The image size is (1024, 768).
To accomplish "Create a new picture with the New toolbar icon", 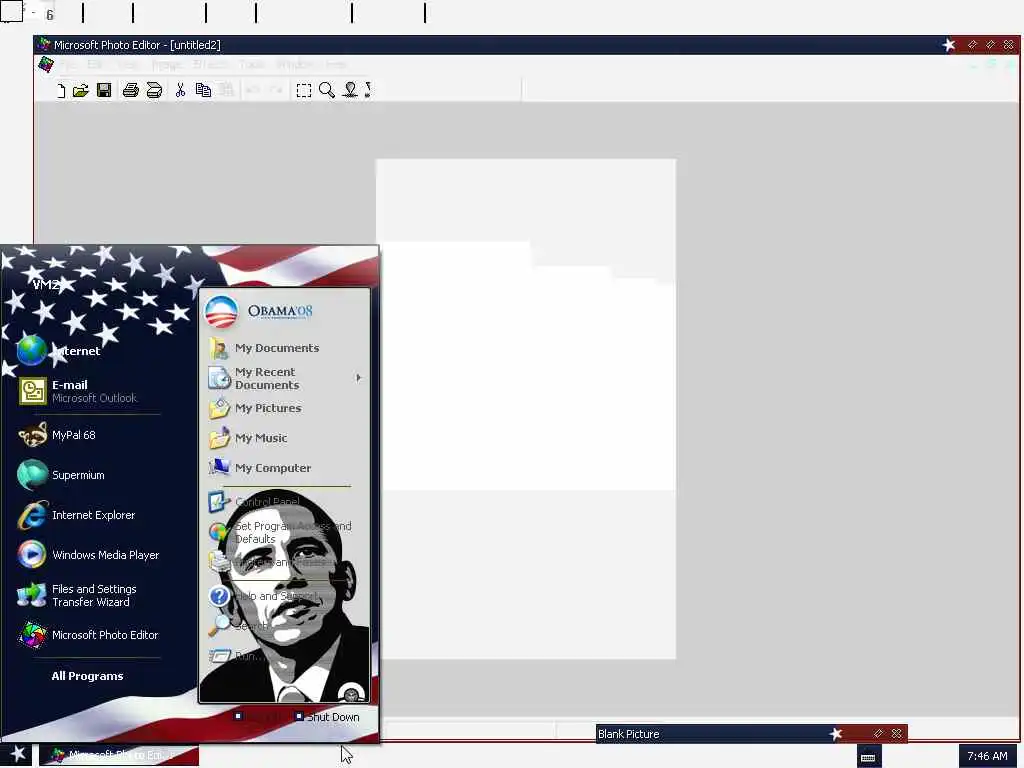I will 60,90.
